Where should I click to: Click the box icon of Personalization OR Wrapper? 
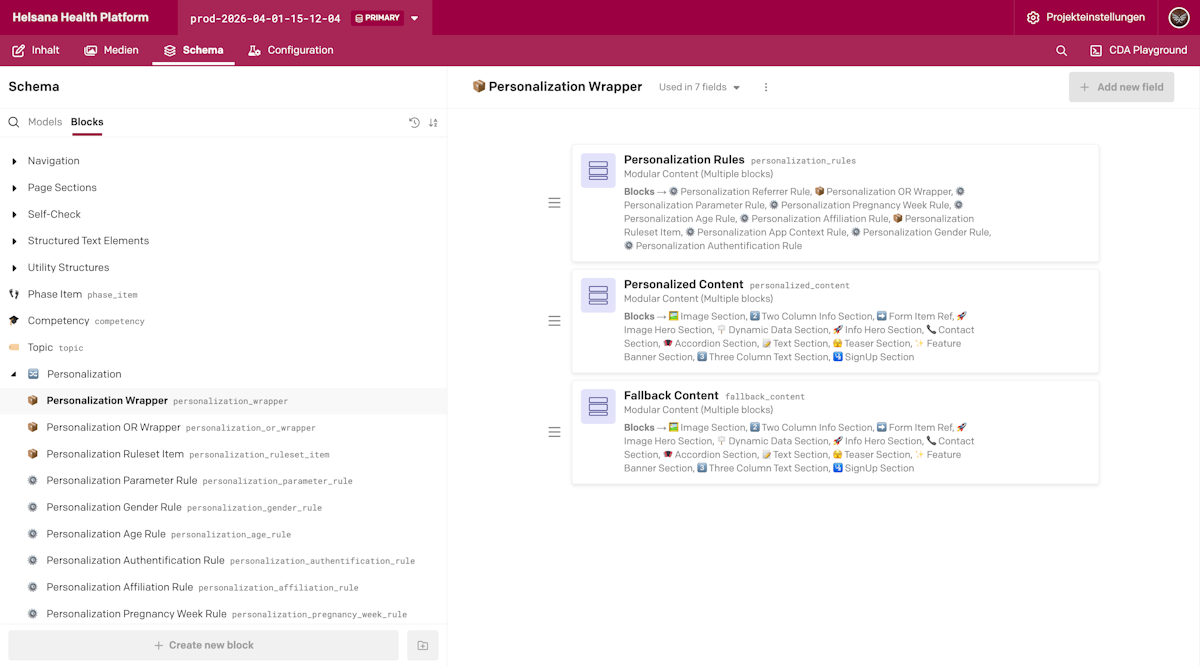tap(32, 427)
